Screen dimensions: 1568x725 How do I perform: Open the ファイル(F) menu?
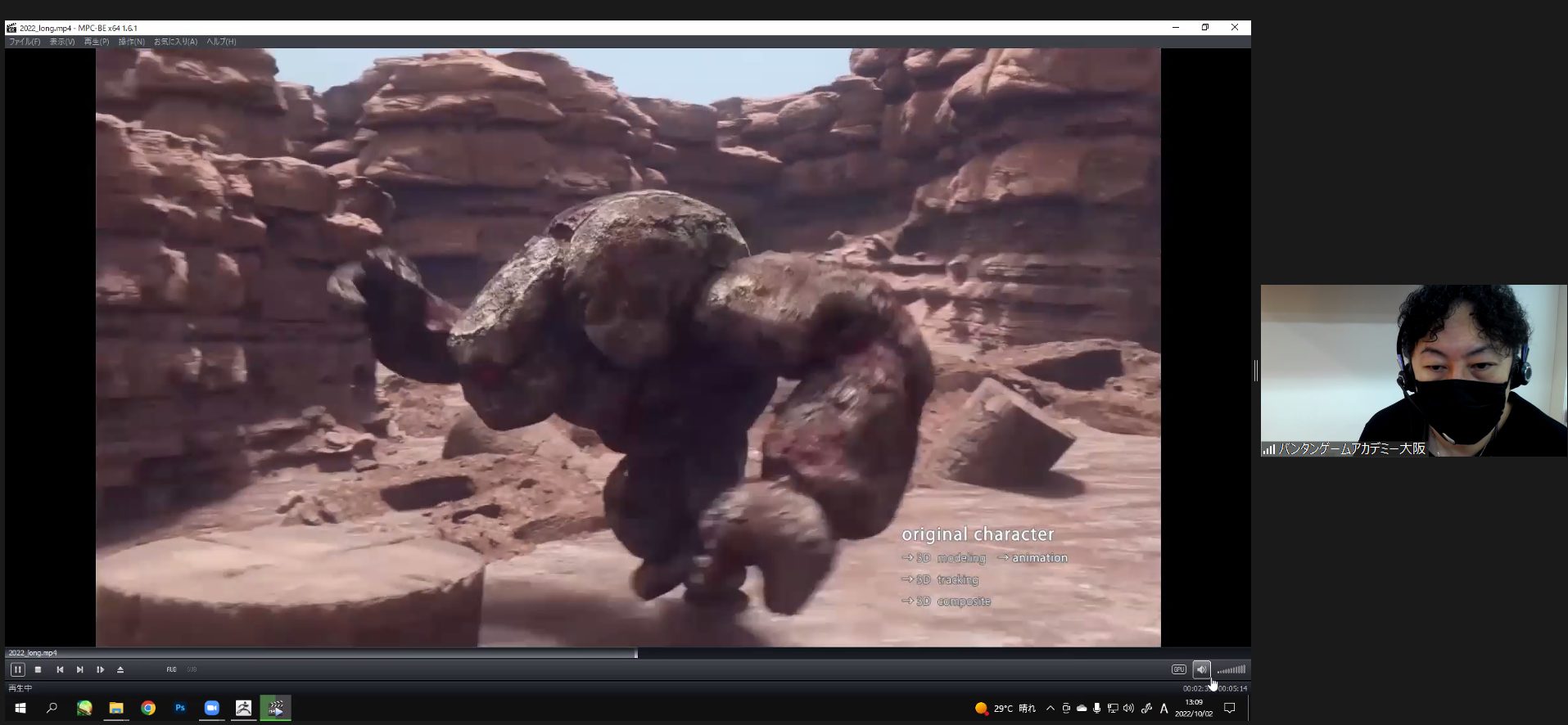pyautogui.click(x=25, y=42)
